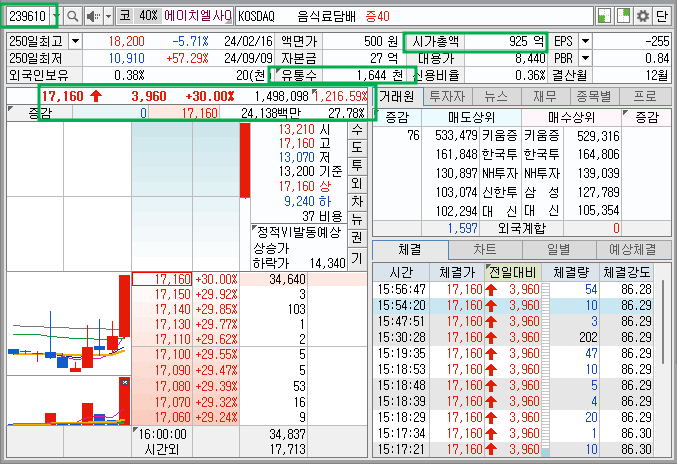Click the 시간외 volume 17,713
Image resolution: width=677 pixels, height=464 pixels.
point(288,449)
